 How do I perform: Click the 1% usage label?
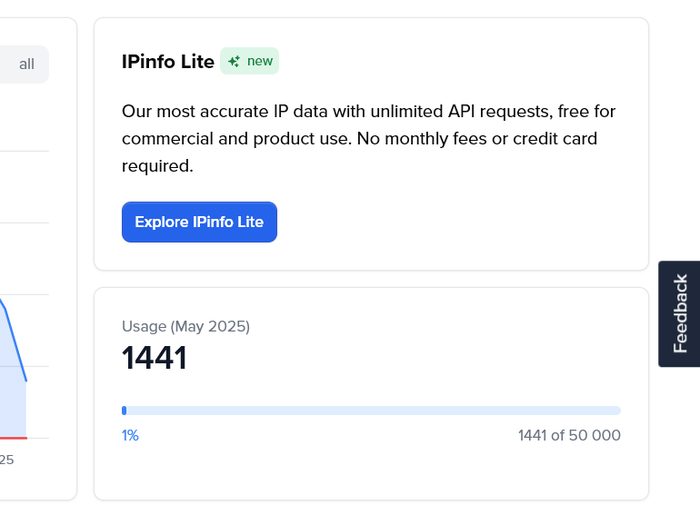click(130, 435)
